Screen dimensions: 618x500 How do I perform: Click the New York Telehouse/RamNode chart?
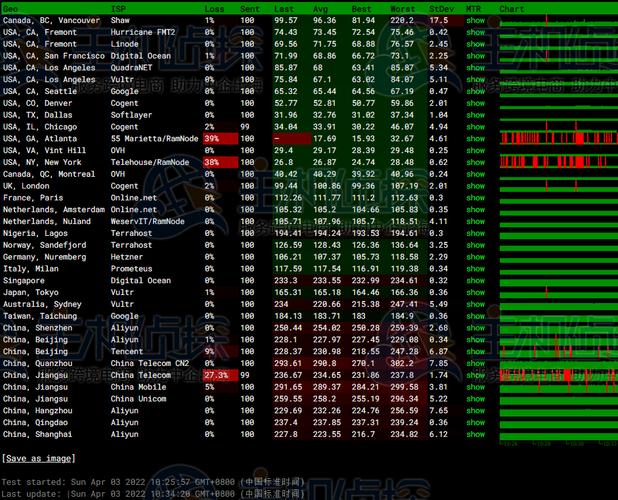(x=558, y=162)
